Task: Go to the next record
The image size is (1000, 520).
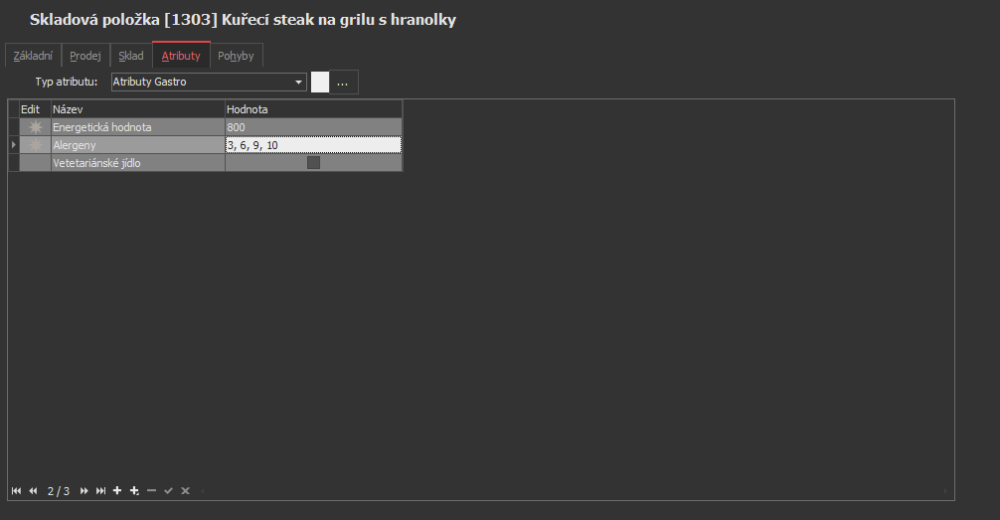Action: click(x=84, y=491)
